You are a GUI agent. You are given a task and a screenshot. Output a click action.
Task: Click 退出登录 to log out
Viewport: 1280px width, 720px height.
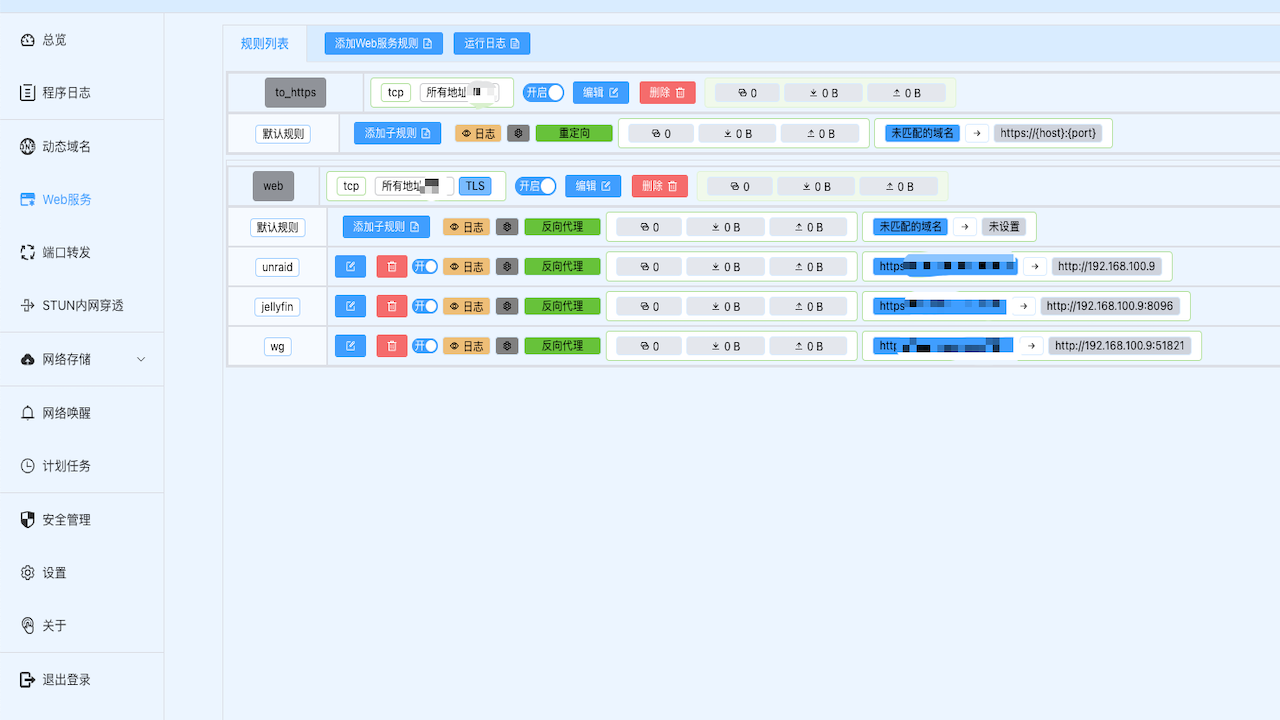pos(66,680)
